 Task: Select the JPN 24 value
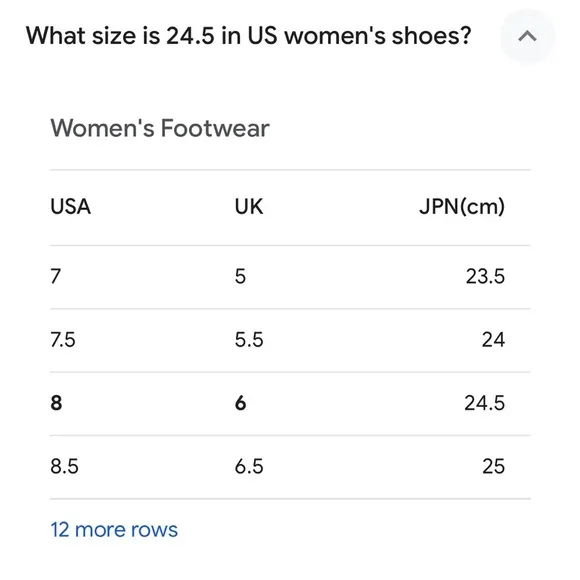pos(493,340)
